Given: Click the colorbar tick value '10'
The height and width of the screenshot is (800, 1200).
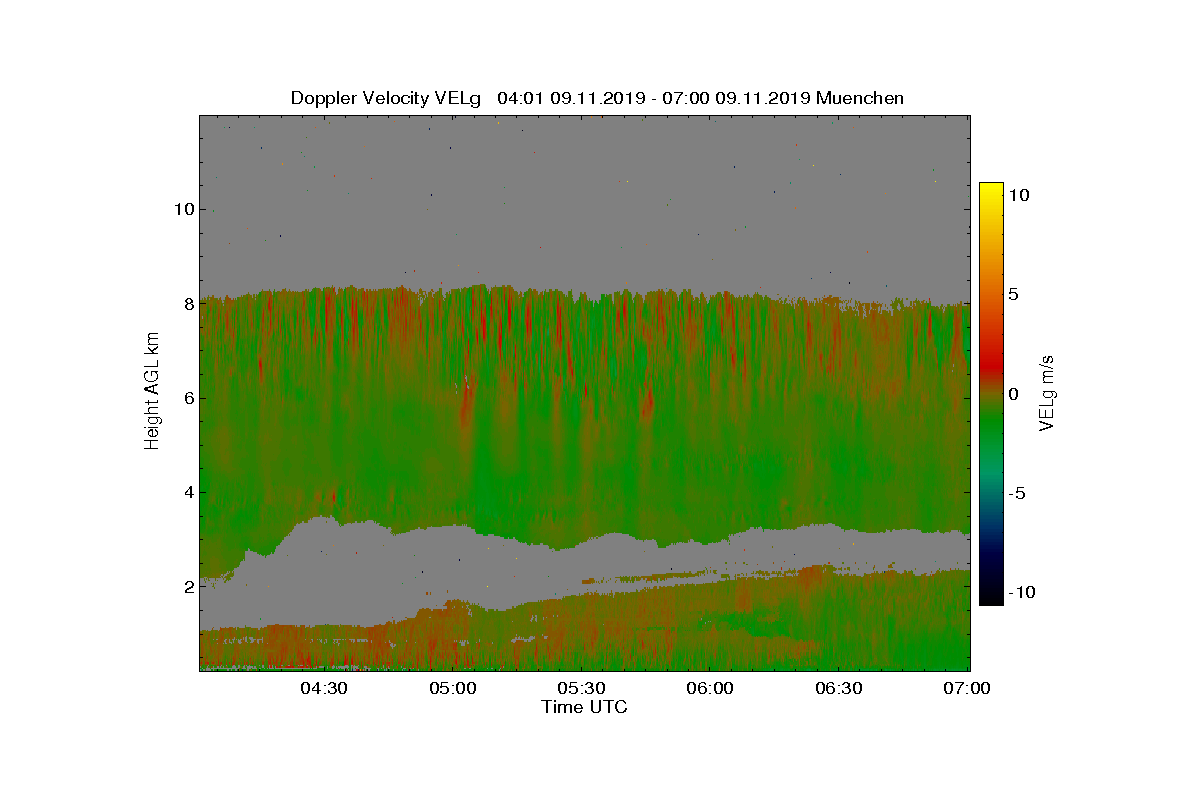Looking at the screenshot, I should (1019, 196).
